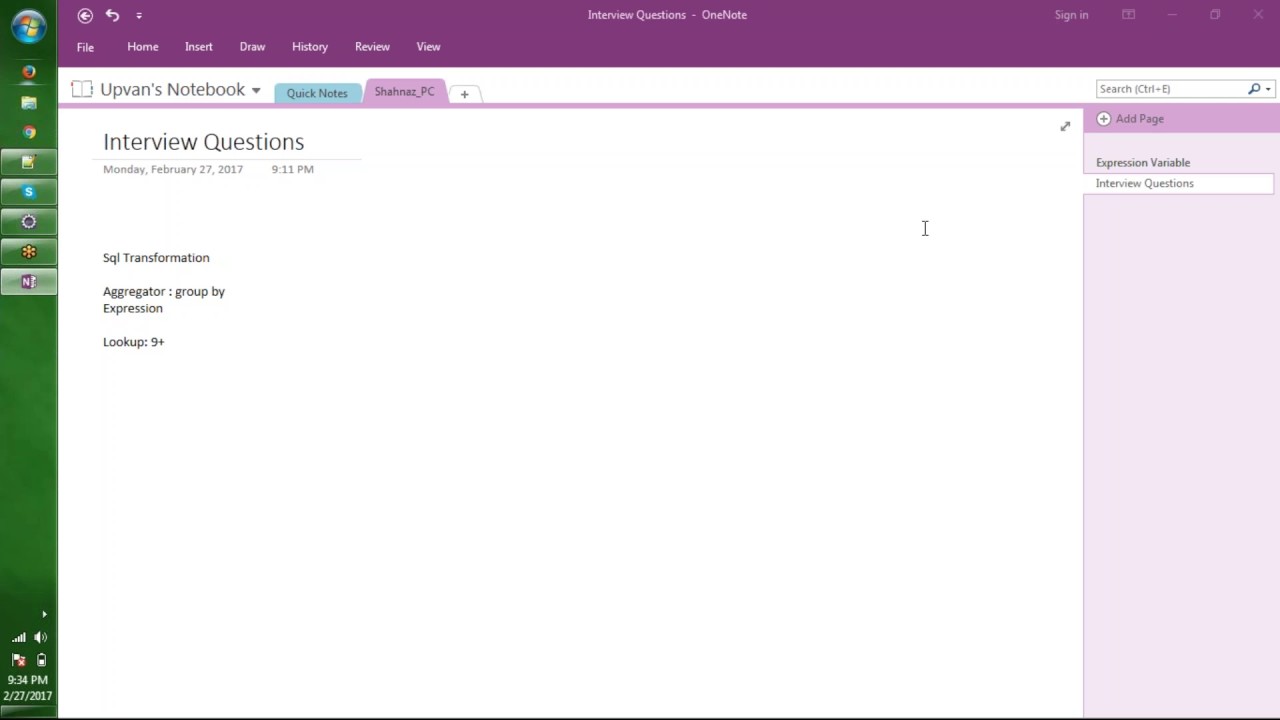
Task: Create a new section with plus tab
Action: [x=464, y=94]
